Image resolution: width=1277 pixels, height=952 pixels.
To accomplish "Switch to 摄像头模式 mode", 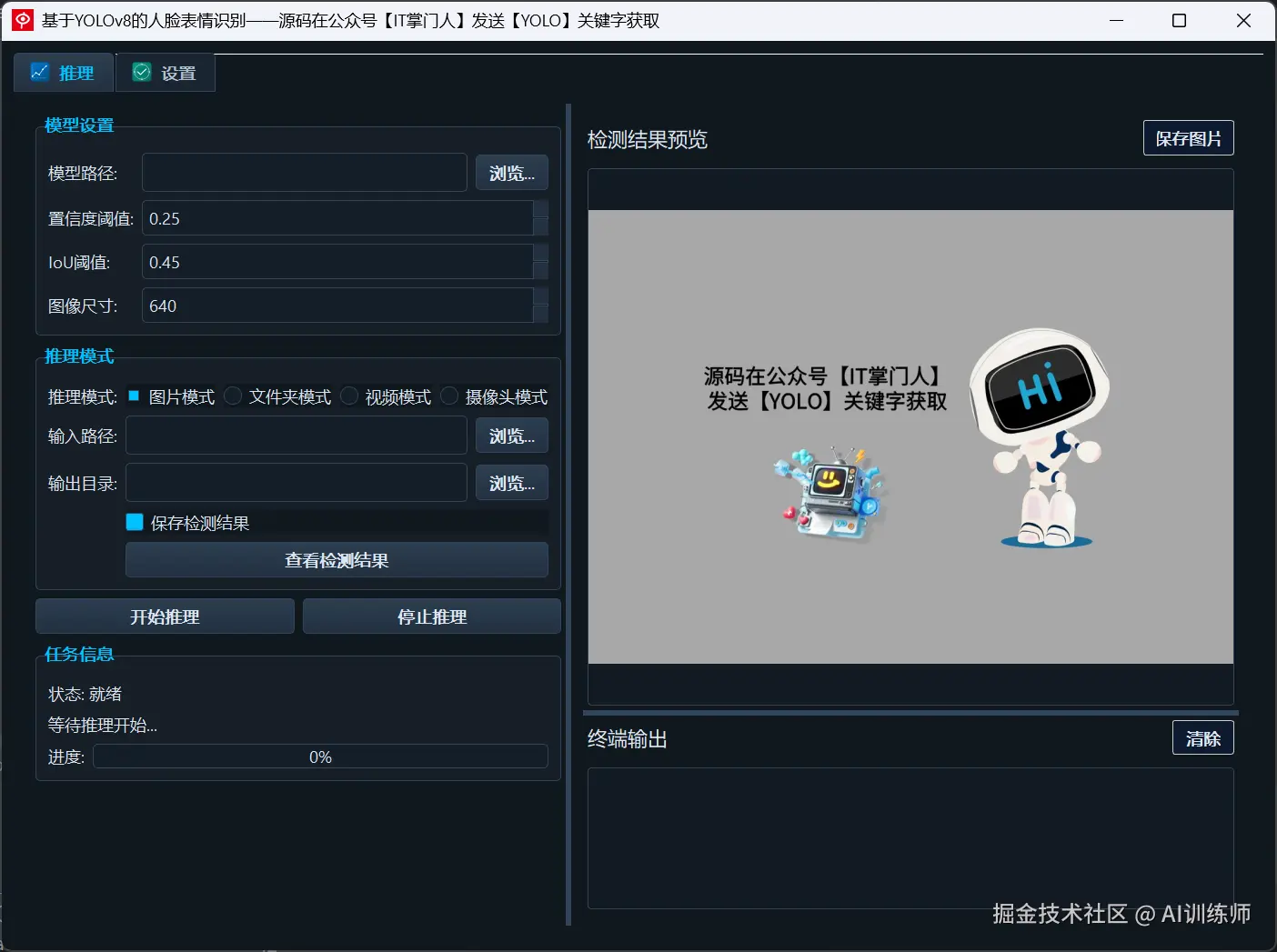I will 449,396.
